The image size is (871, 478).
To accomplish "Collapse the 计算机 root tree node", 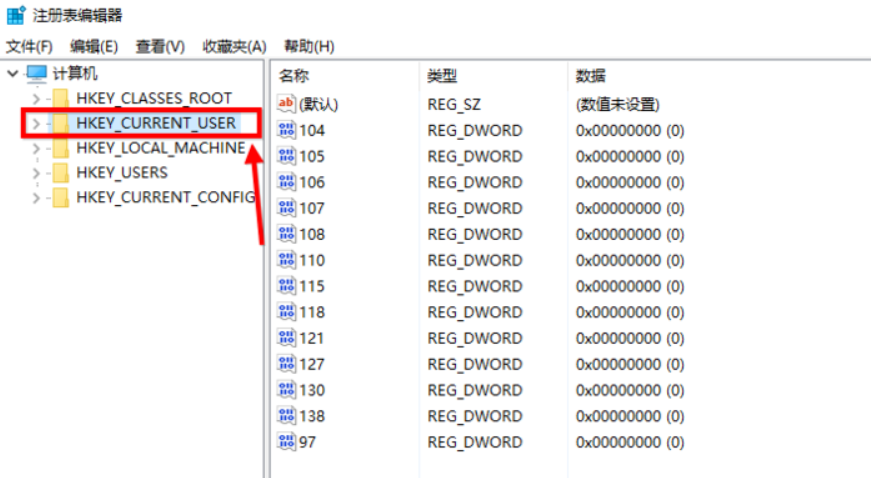I will [x=12, y=73].
